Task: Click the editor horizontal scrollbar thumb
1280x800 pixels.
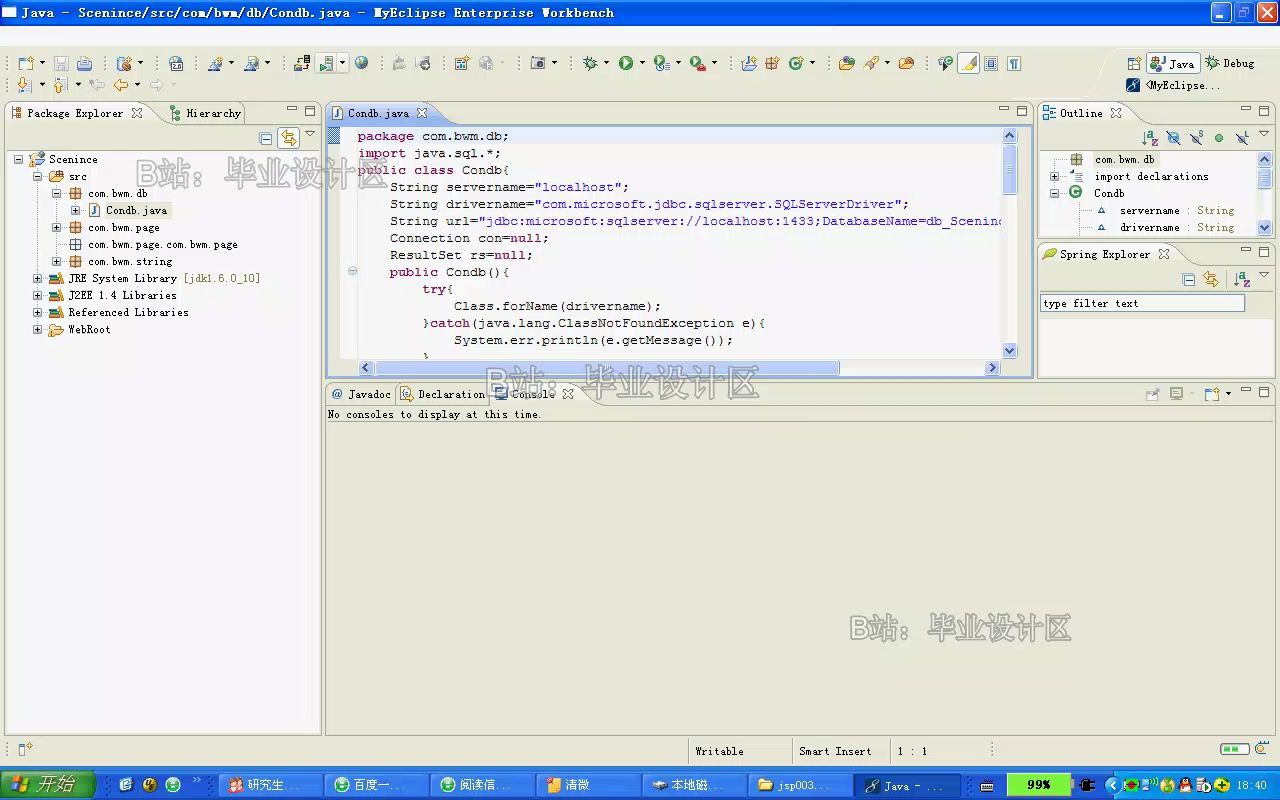Action: pos(607,367)
